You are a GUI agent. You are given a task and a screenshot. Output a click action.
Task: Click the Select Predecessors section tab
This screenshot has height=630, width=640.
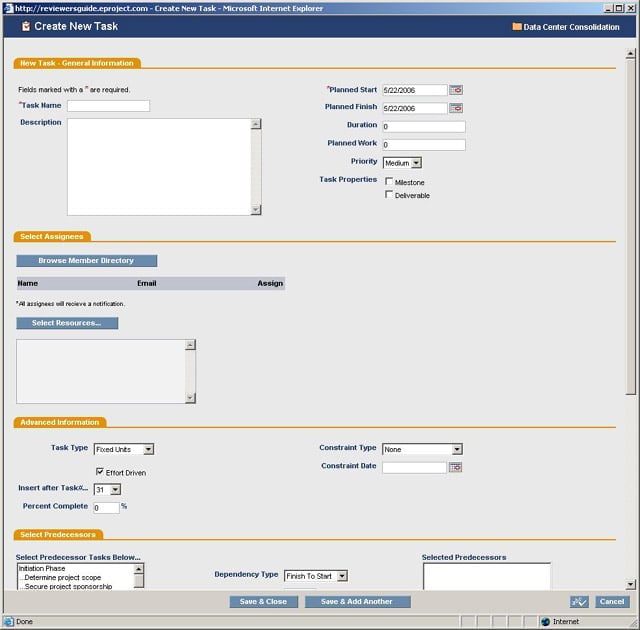click(58, 535)
